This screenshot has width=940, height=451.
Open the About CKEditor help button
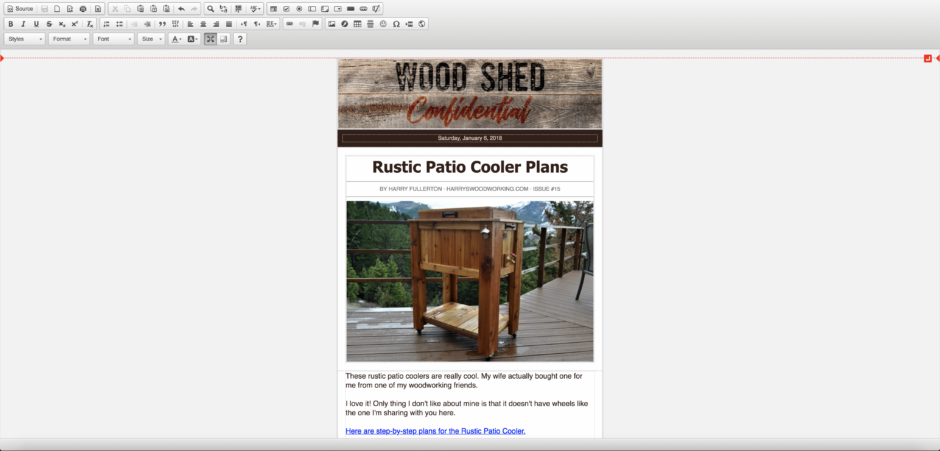point(240,39)
